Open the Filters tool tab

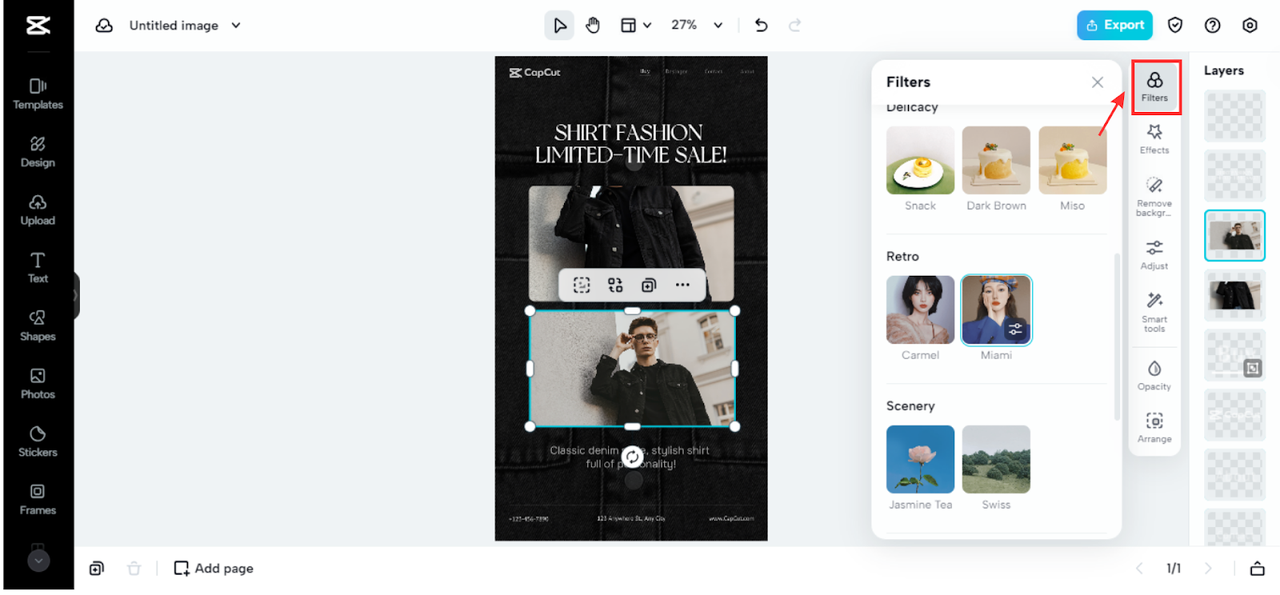[1155, 87]
